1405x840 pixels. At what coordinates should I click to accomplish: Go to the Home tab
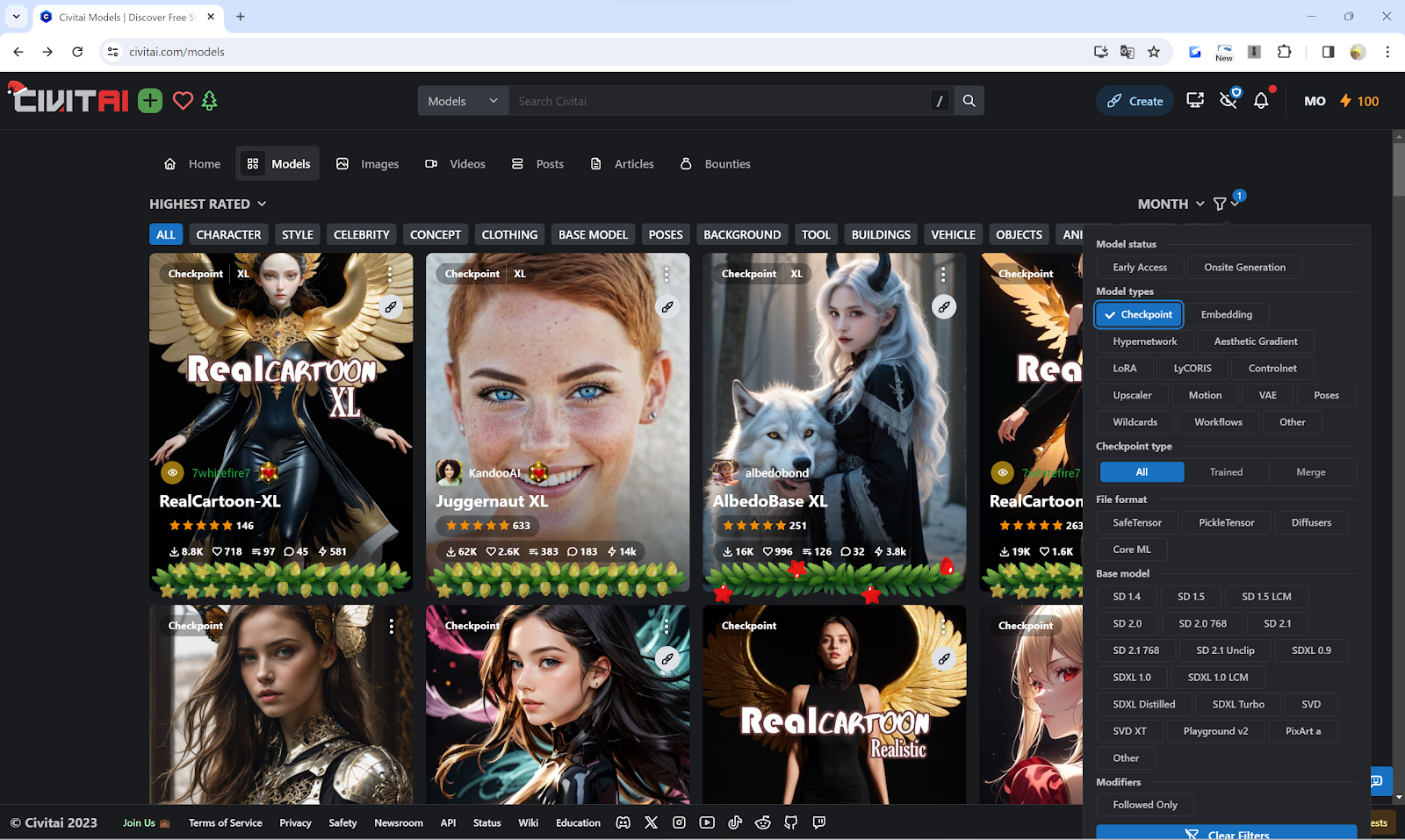pos(192,164)
